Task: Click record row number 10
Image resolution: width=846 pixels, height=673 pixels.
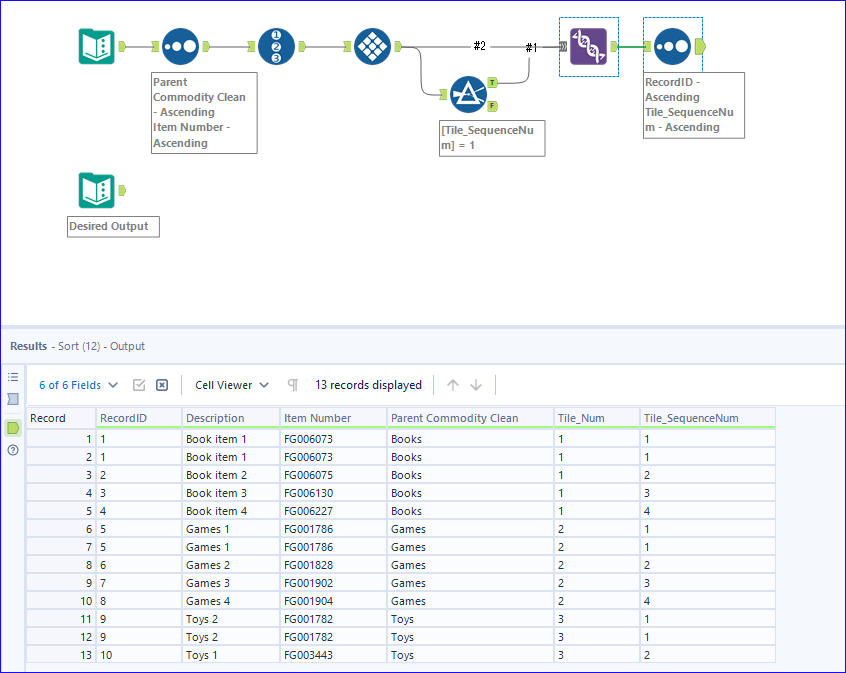Action: click(x=61, y=601)
